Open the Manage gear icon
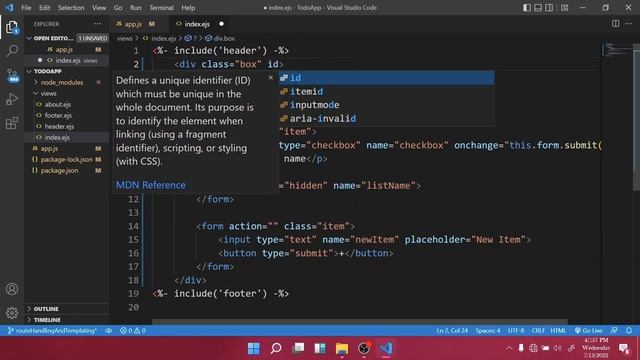Screen dimensions: 640x360 tap(12, 313)
